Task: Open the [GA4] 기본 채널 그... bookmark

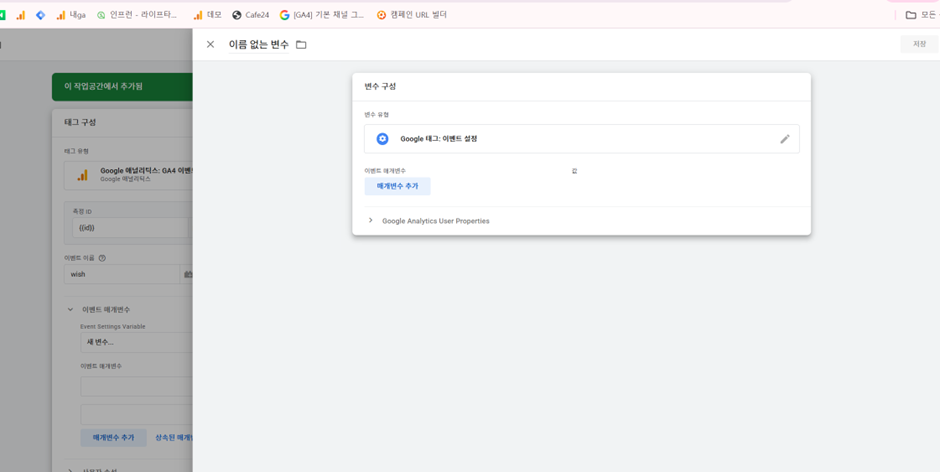Action: click(x=322, y=15)
